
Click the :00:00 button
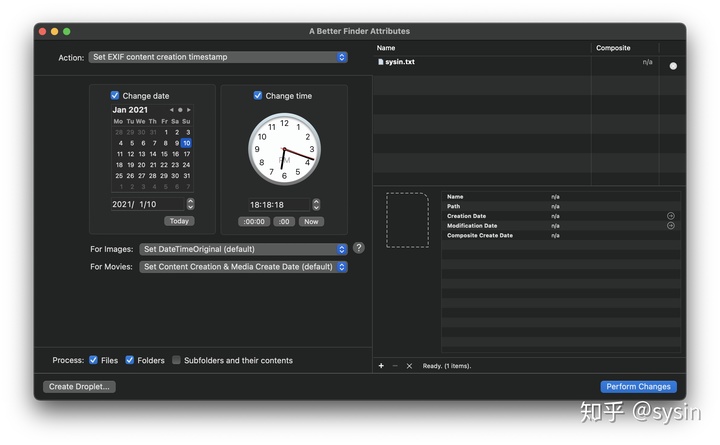coord(254,221)
